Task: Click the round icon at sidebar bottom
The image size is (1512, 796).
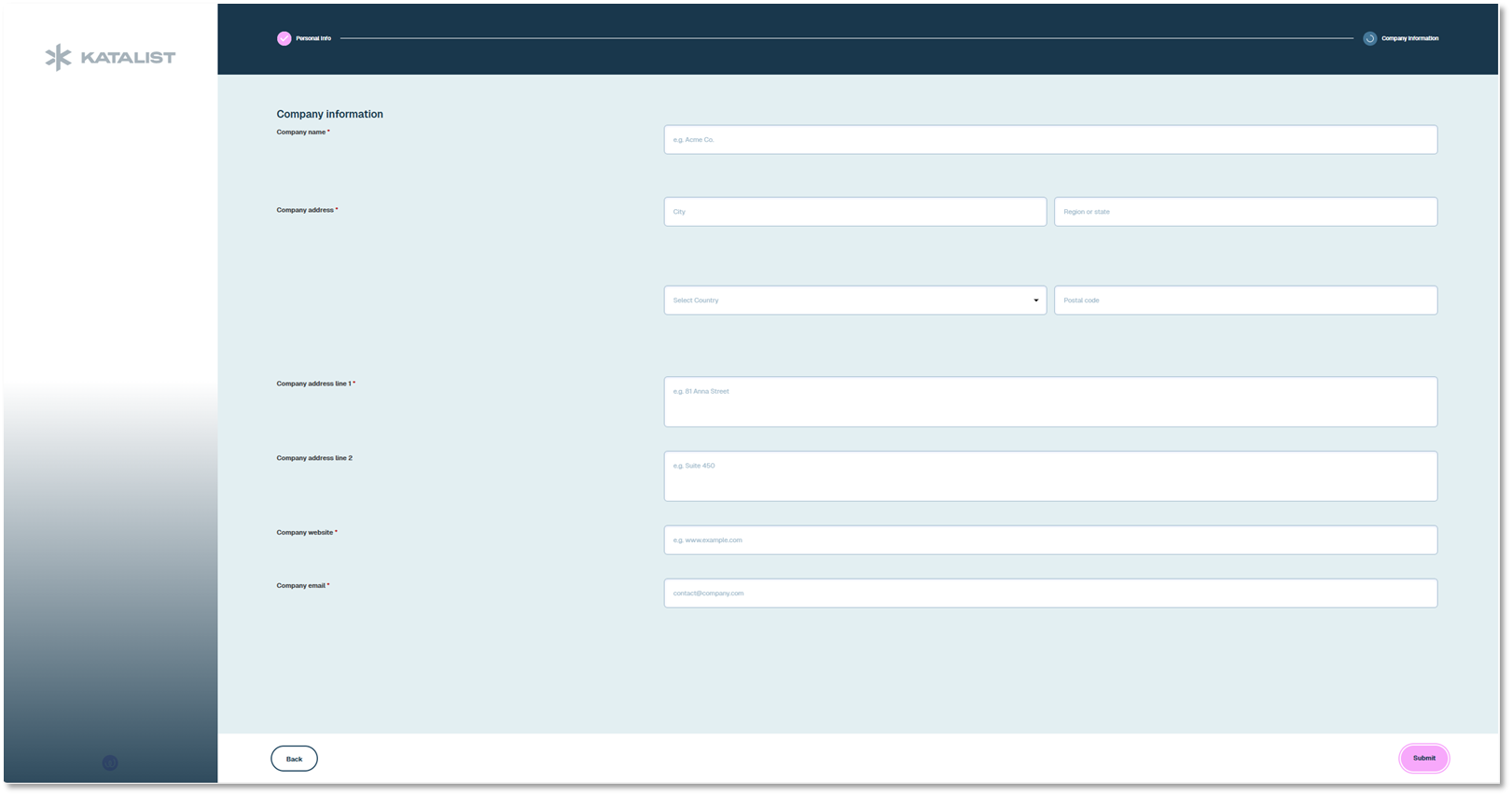Action: click(x=110, y=762)
